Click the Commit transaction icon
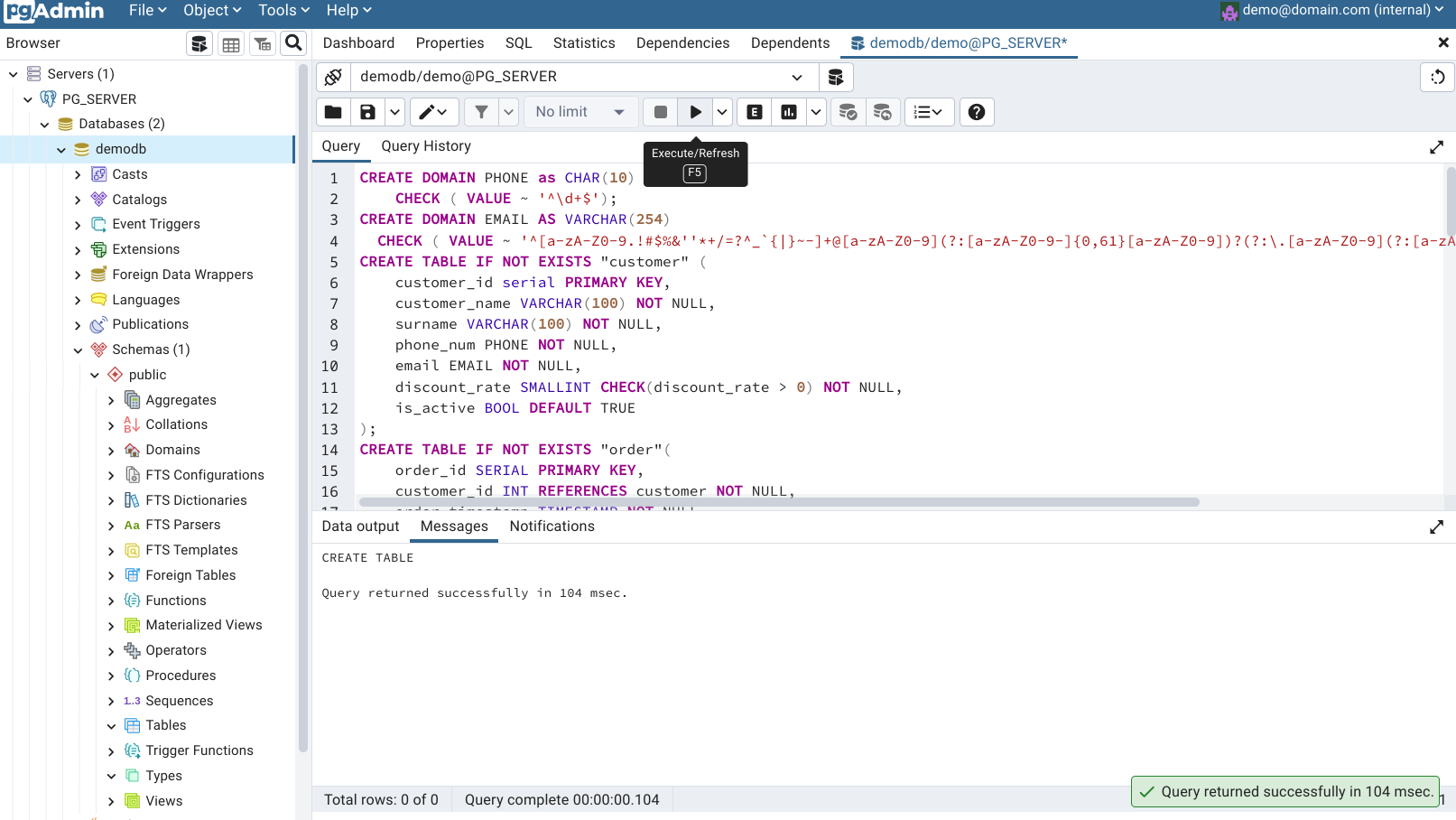 (848, 112)
